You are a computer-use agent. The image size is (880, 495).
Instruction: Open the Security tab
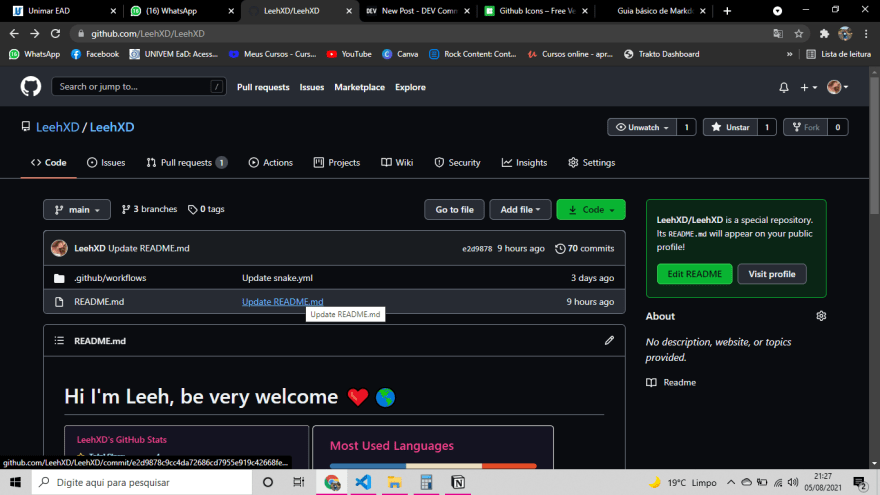pyautogui.click(x=457, y=163)
